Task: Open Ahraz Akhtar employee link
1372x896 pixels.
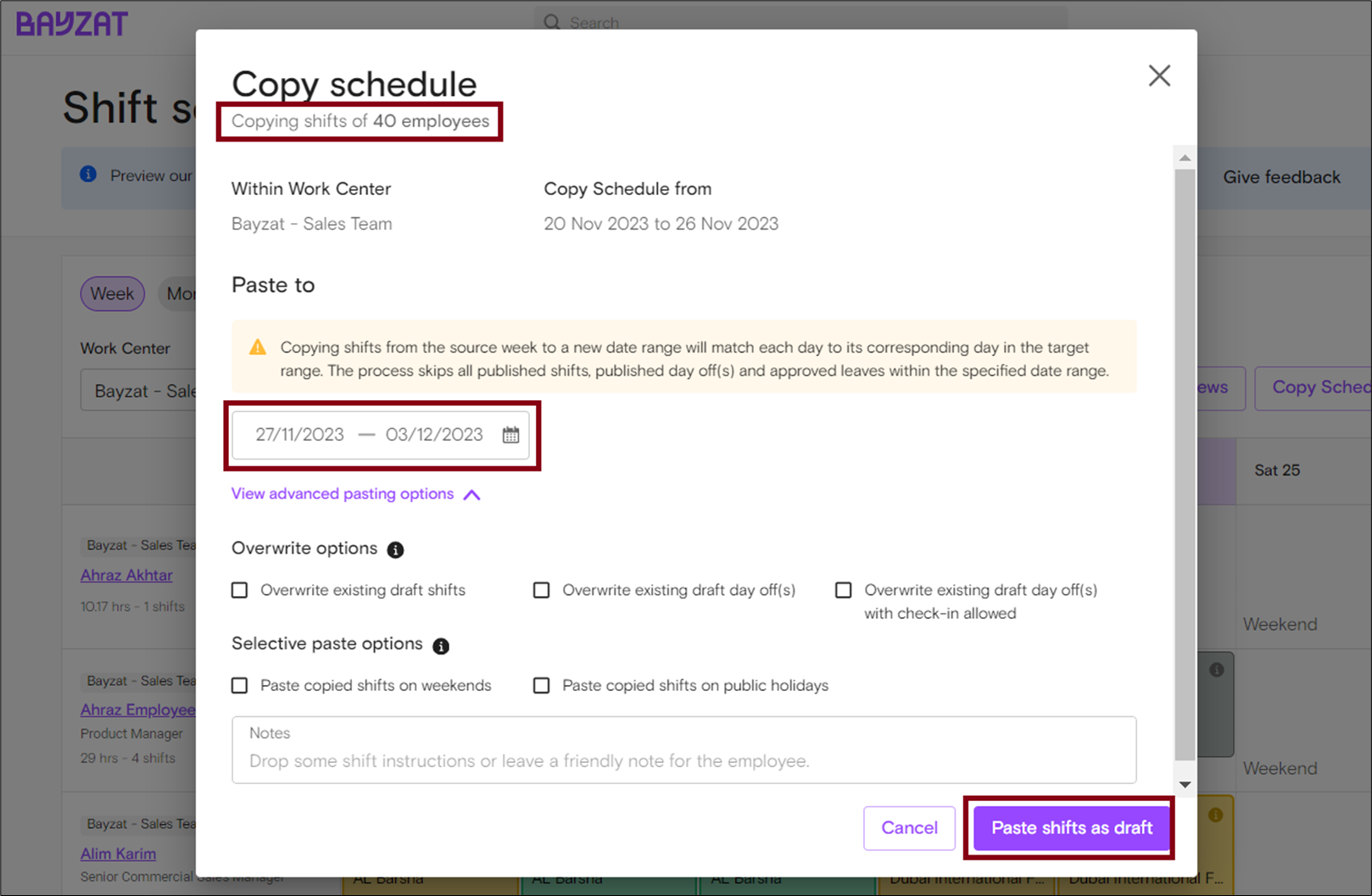Action: (126, 575)
